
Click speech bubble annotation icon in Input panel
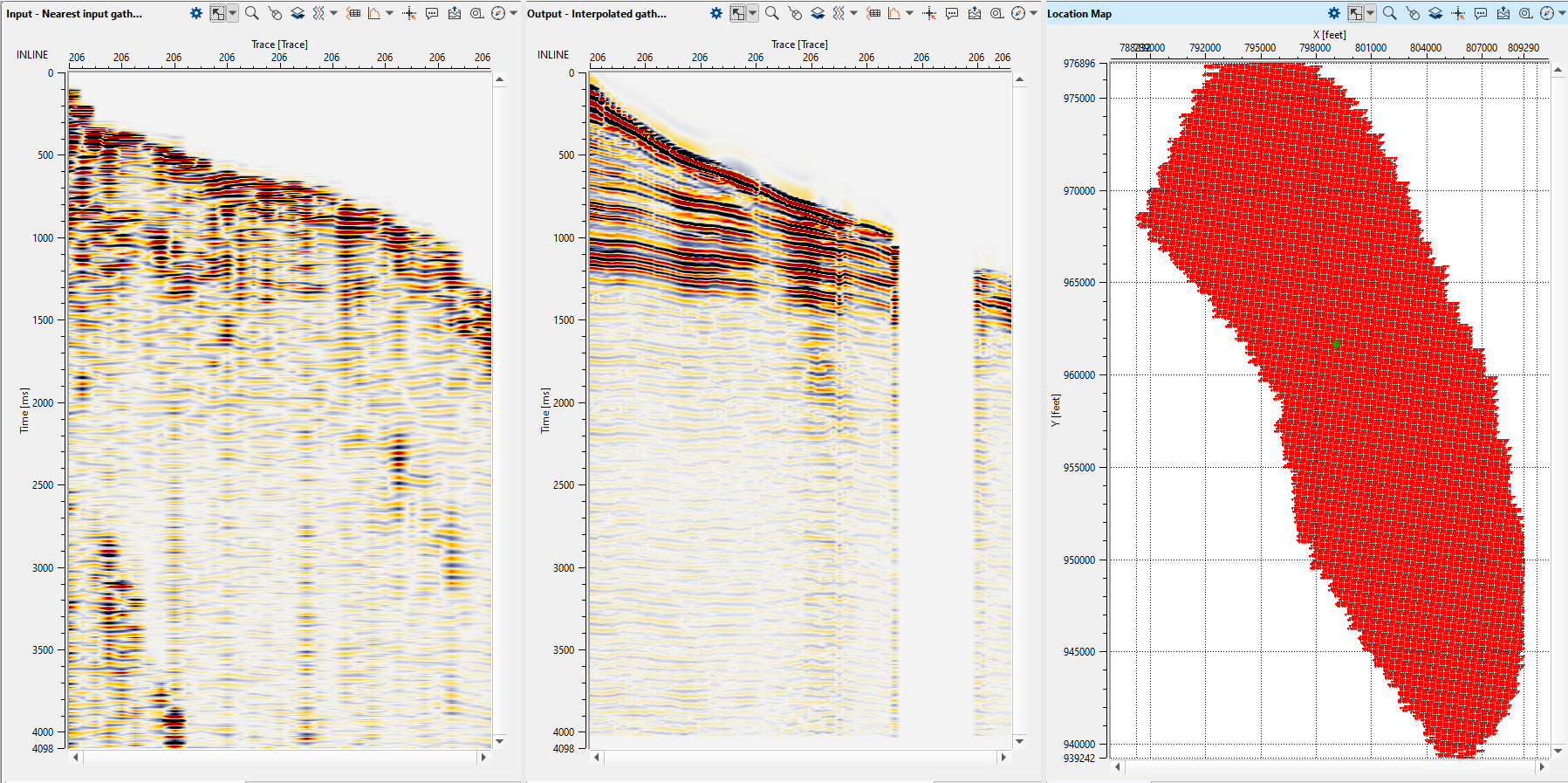432,13
